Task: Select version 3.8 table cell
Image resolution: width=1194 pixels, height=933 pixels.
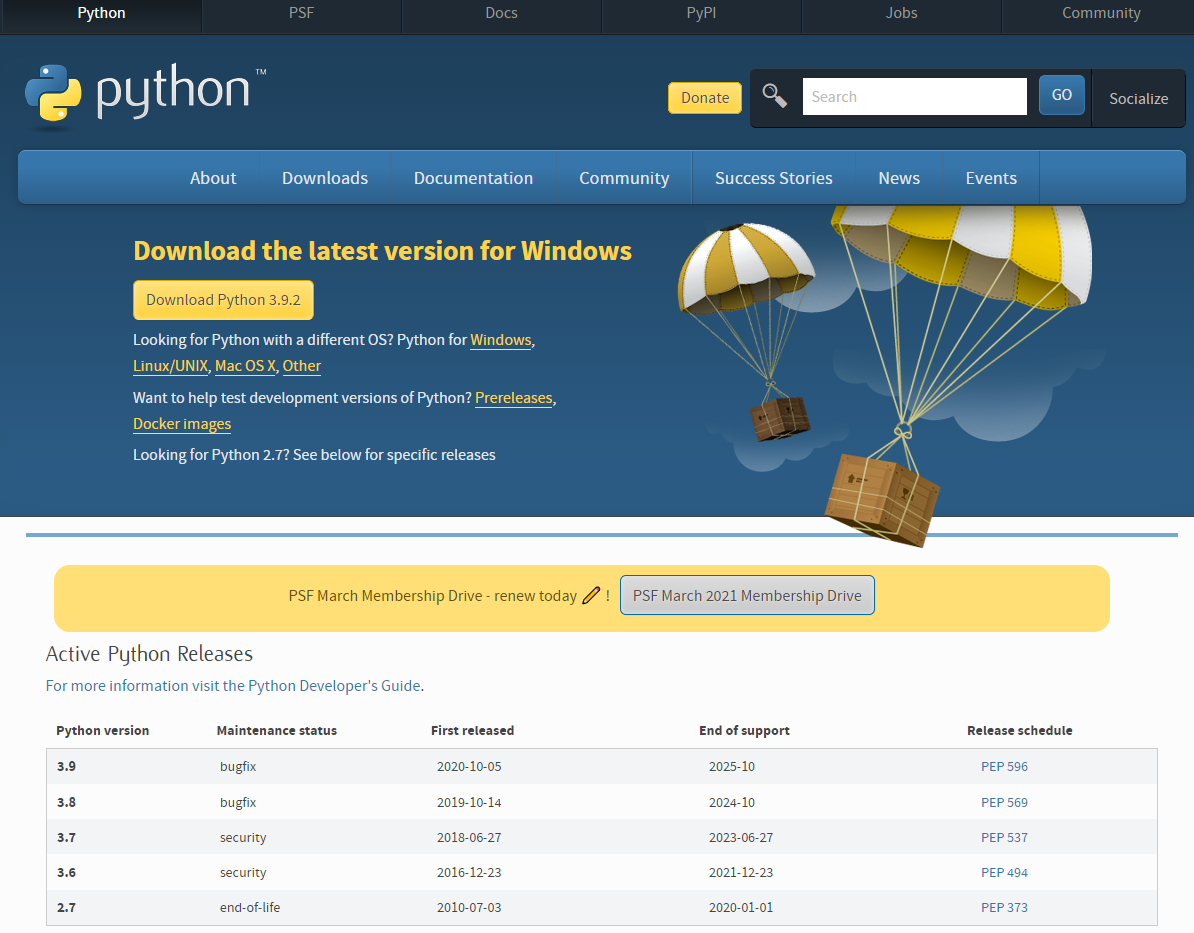Action: [x=66, y=802]
